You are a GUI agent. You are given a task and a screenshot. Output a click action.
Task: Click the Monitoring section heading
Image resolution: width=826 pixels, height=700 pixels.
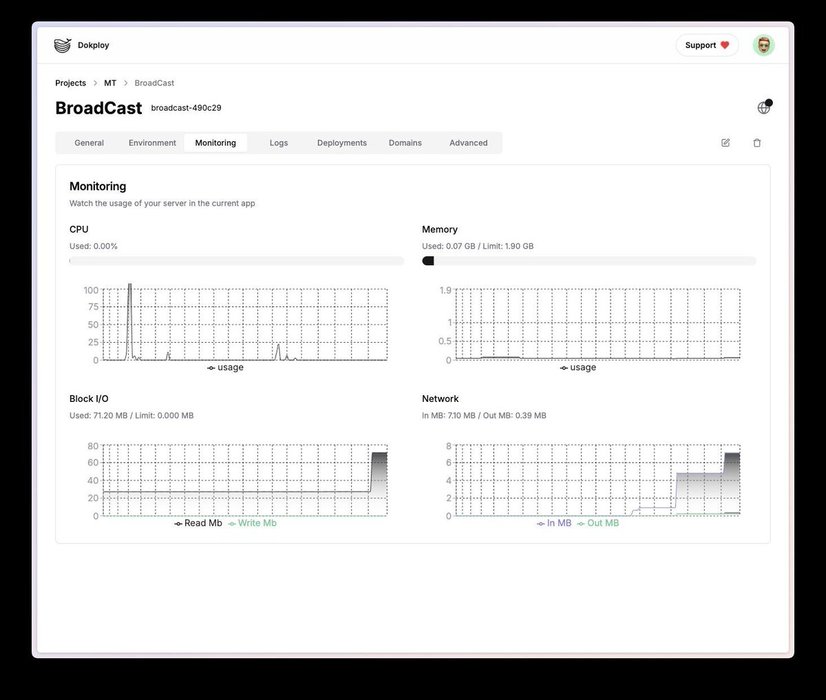(97, 186)
